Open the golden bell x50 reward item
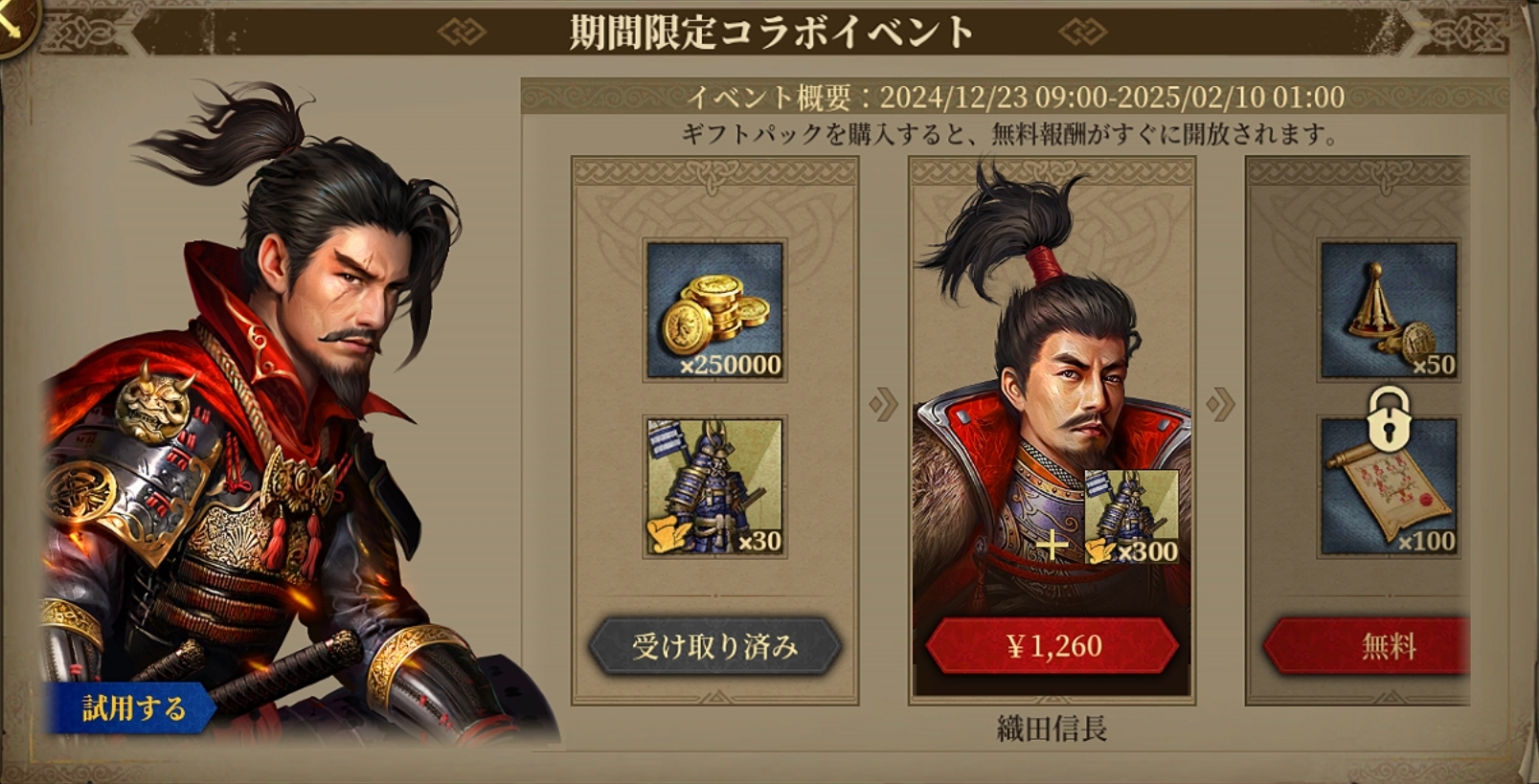1539x784 pixels. coord(1389,310)
